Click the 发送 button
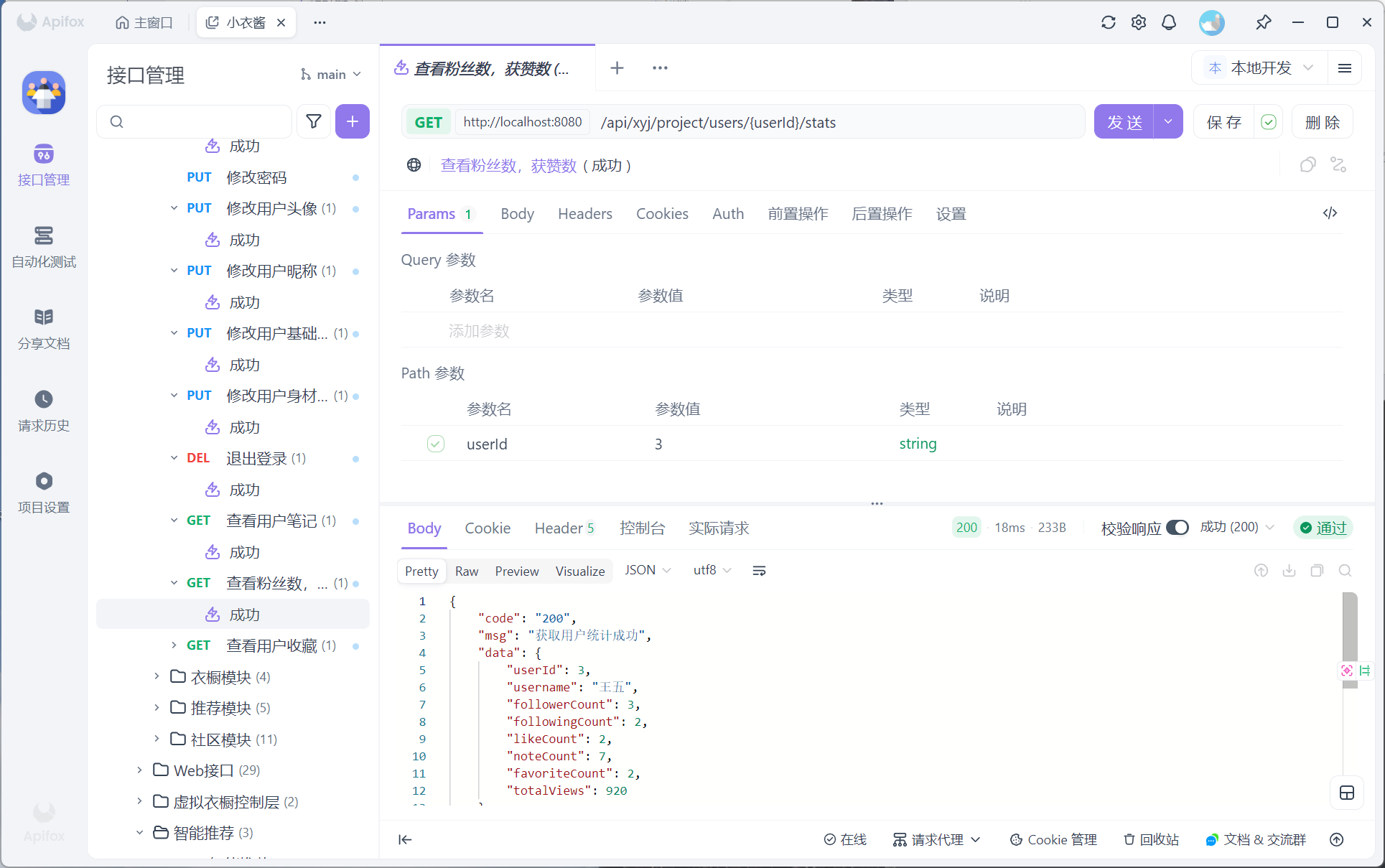The height and width of the screenshot is (868, 1385). click(x=1124, y=122)
